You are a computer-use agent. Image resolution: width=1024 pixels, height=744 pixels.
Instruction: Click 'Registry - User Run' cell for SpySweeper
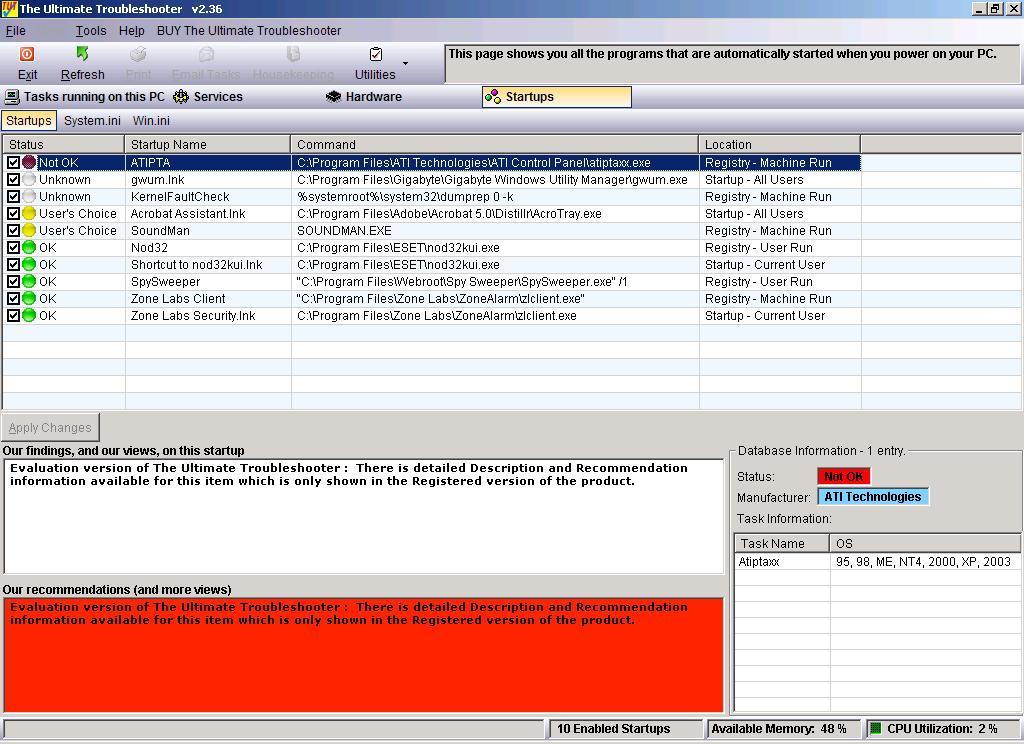point(780,281)
